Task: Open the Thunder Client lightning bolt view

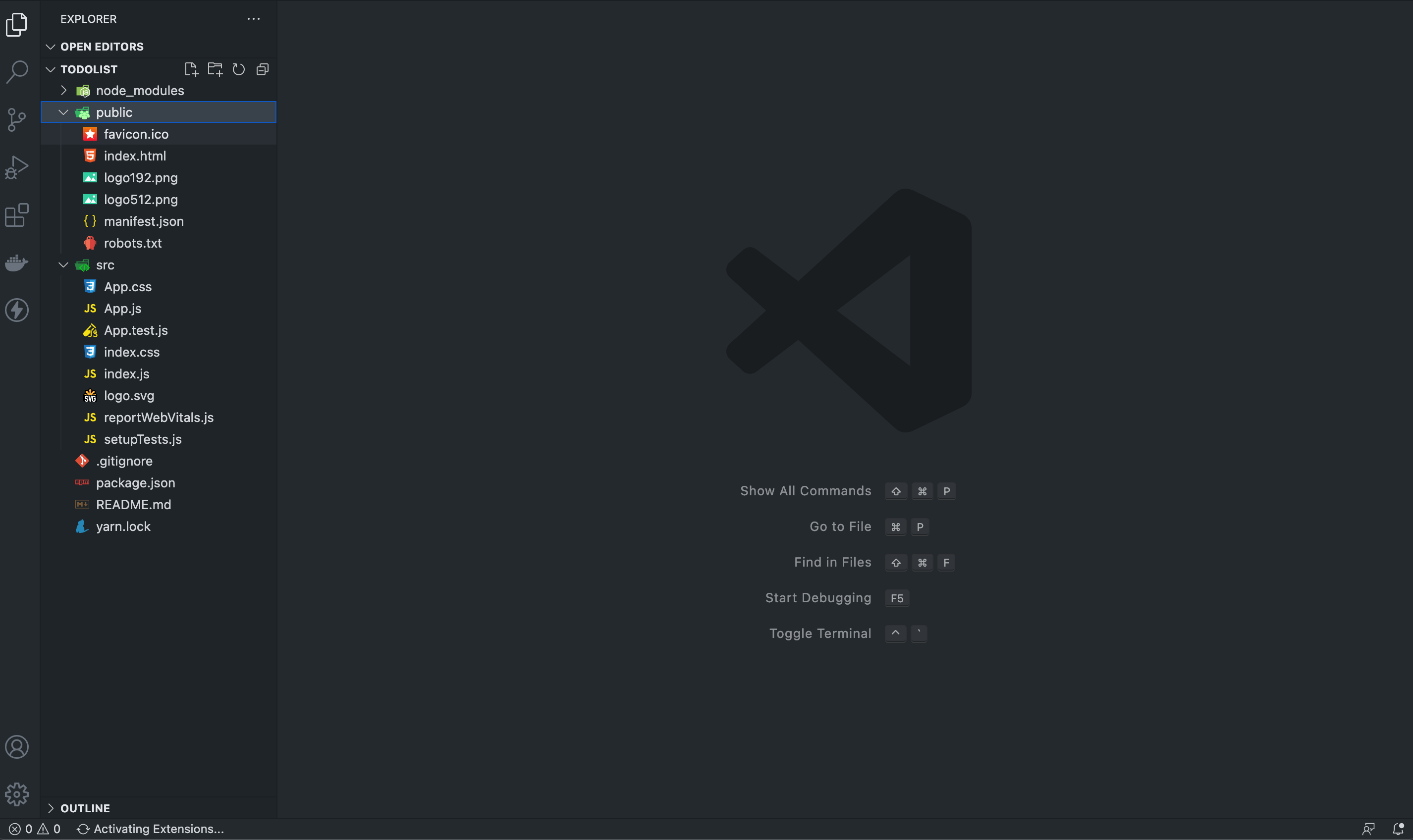Action: click(x=17, y=310)
